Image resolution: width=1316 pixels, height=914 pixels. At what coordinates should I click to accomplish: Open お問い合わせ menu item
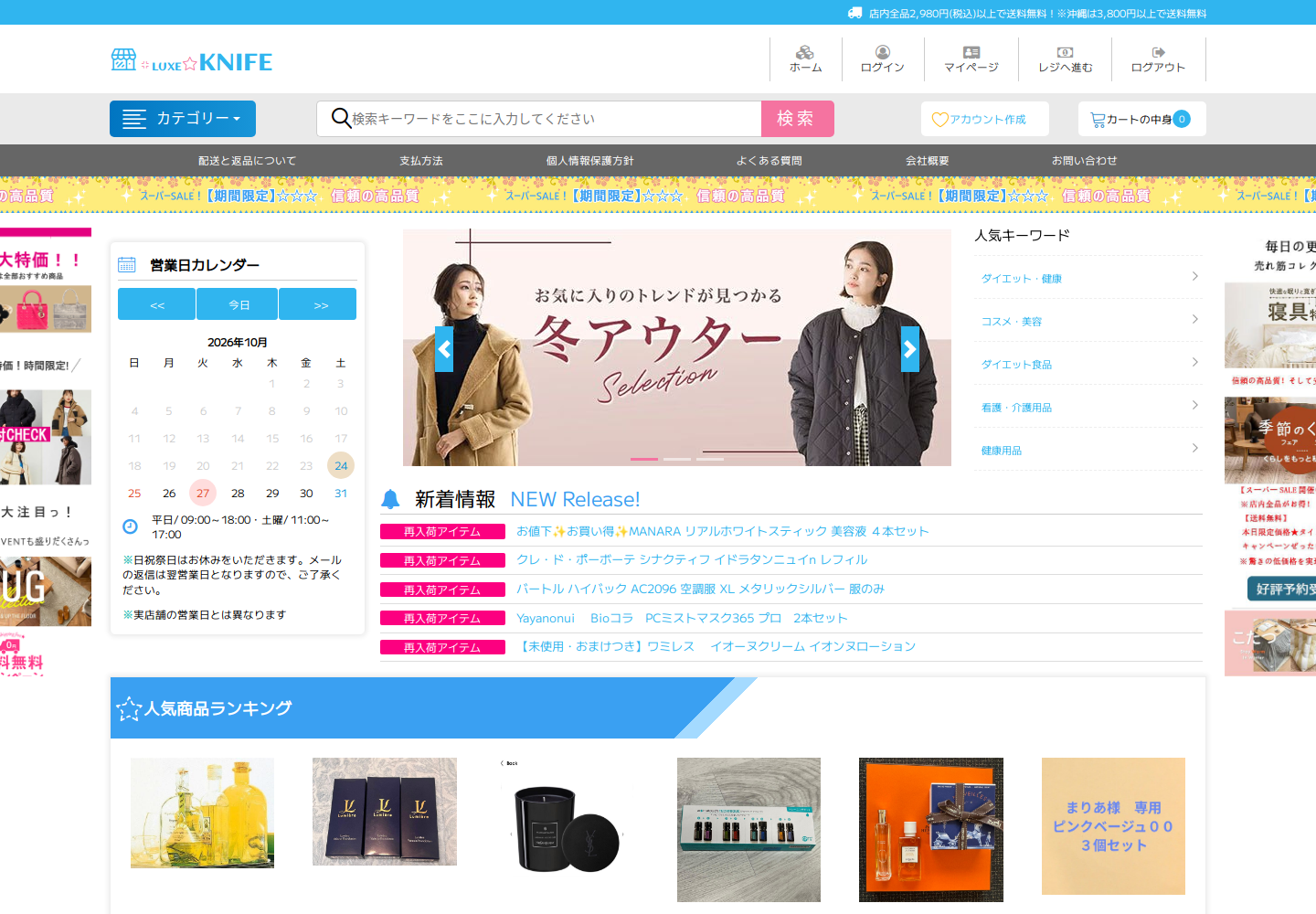click(x=1085, y=161)
